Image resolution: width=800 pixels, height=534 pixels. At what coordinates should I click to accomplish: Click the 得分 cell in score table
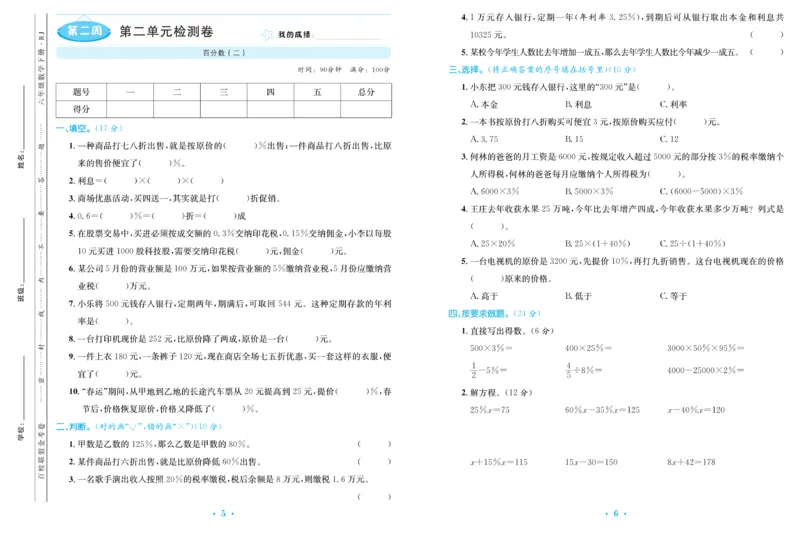pos(82,109)
